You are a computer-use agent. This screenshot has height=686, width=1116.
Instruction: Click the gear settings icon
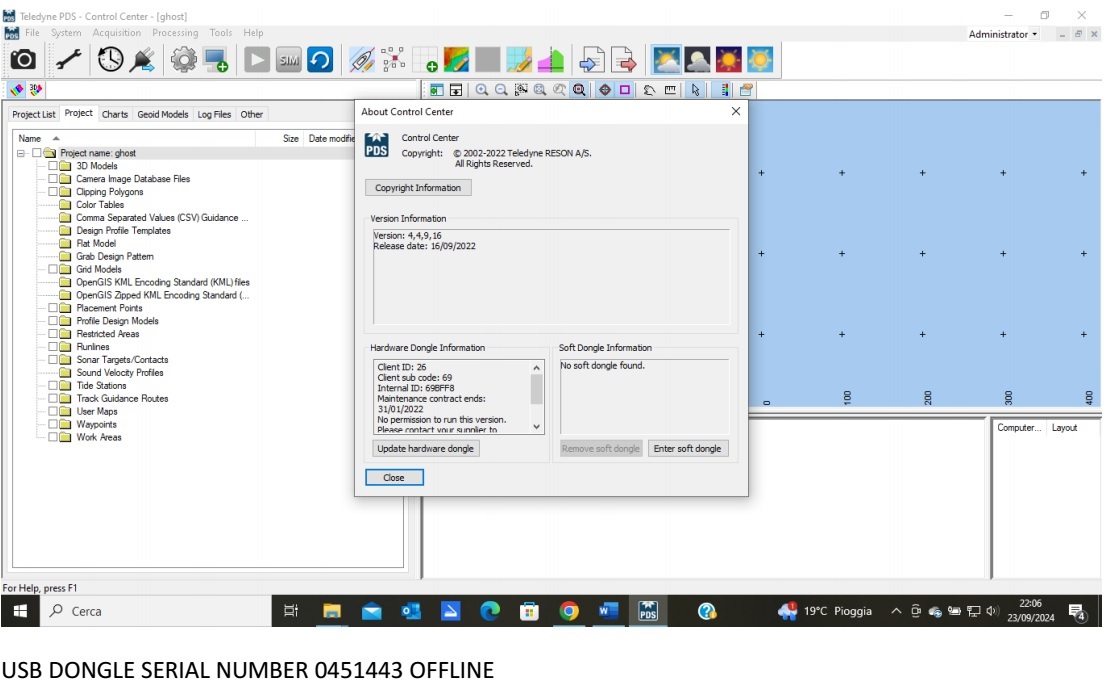tap(183, 61)
